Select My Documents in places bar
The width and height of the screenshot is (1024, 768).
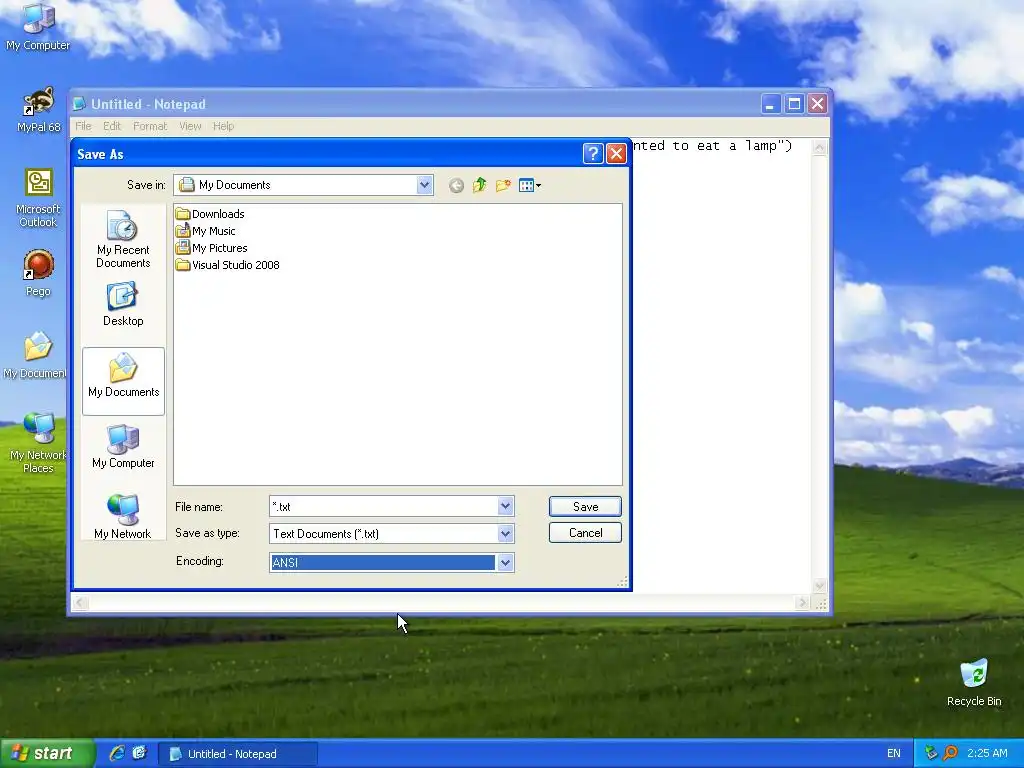(x=123, y=381)
